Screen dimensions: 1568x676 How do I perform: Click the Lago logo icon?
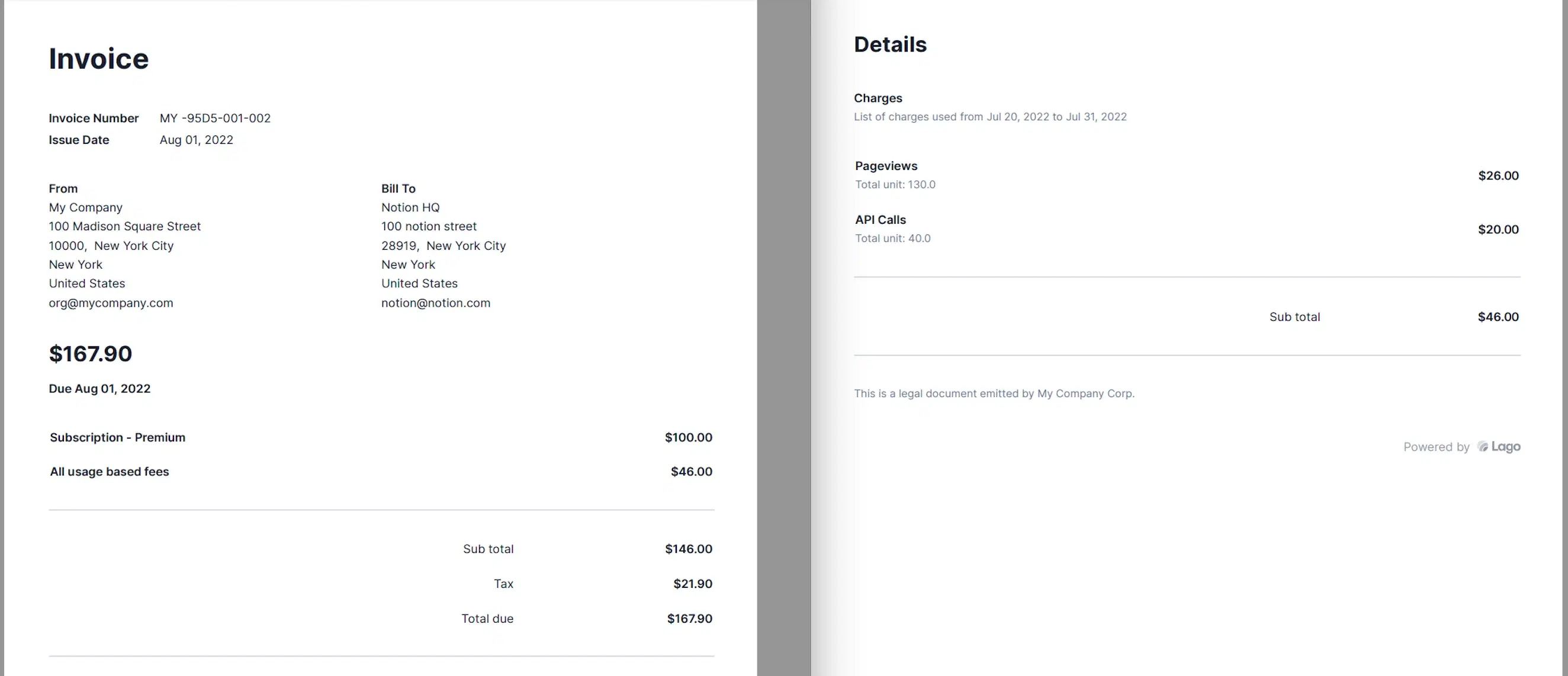(1483, 446)
